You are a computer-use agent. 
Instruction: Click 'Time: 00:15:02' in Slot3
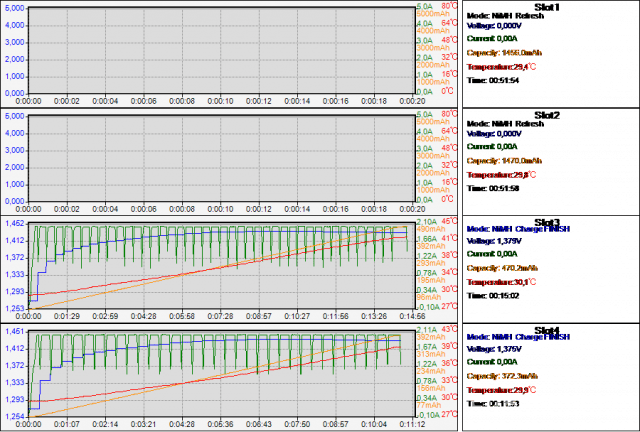[x=493, y=295]
